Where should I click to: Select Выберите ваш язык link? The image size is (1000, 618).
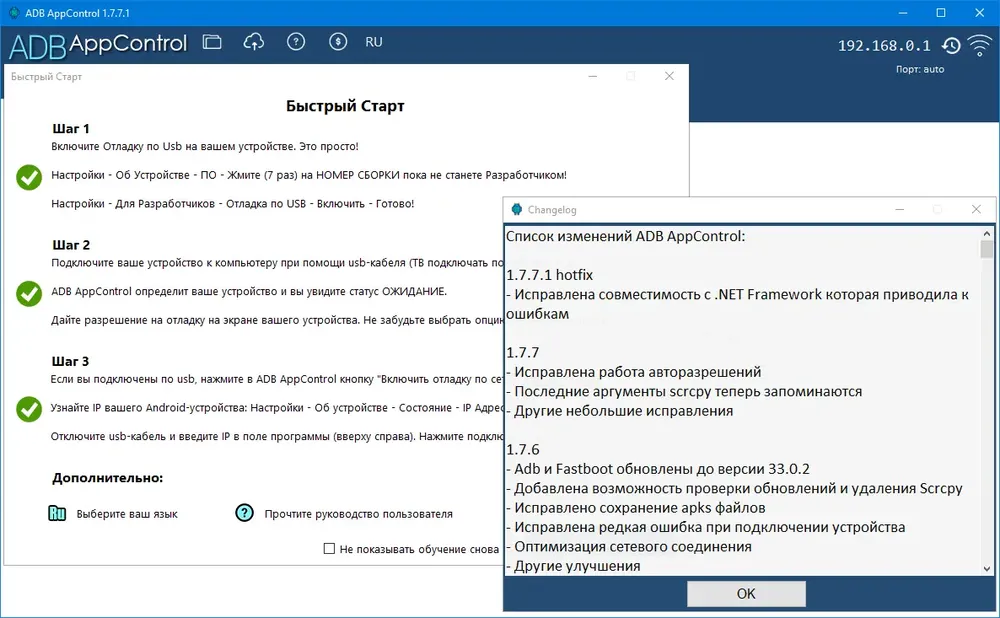pos(127,514)
